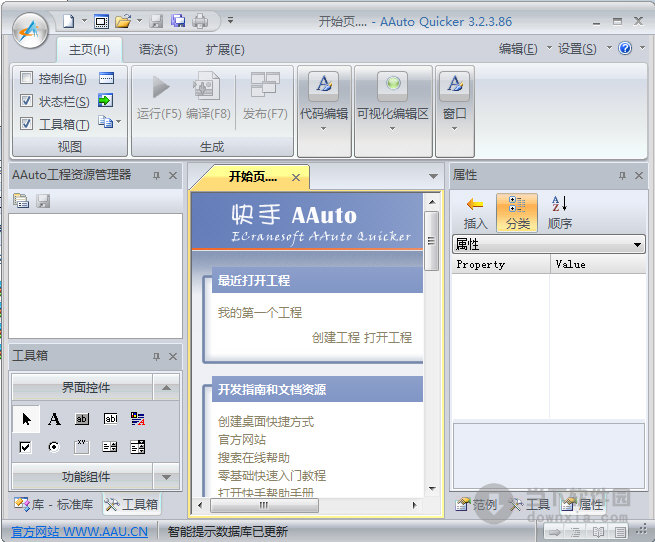This screenshot has height=542, width=655.
Task: Pin the 属性 panel
Action: [x=622, y=176]
